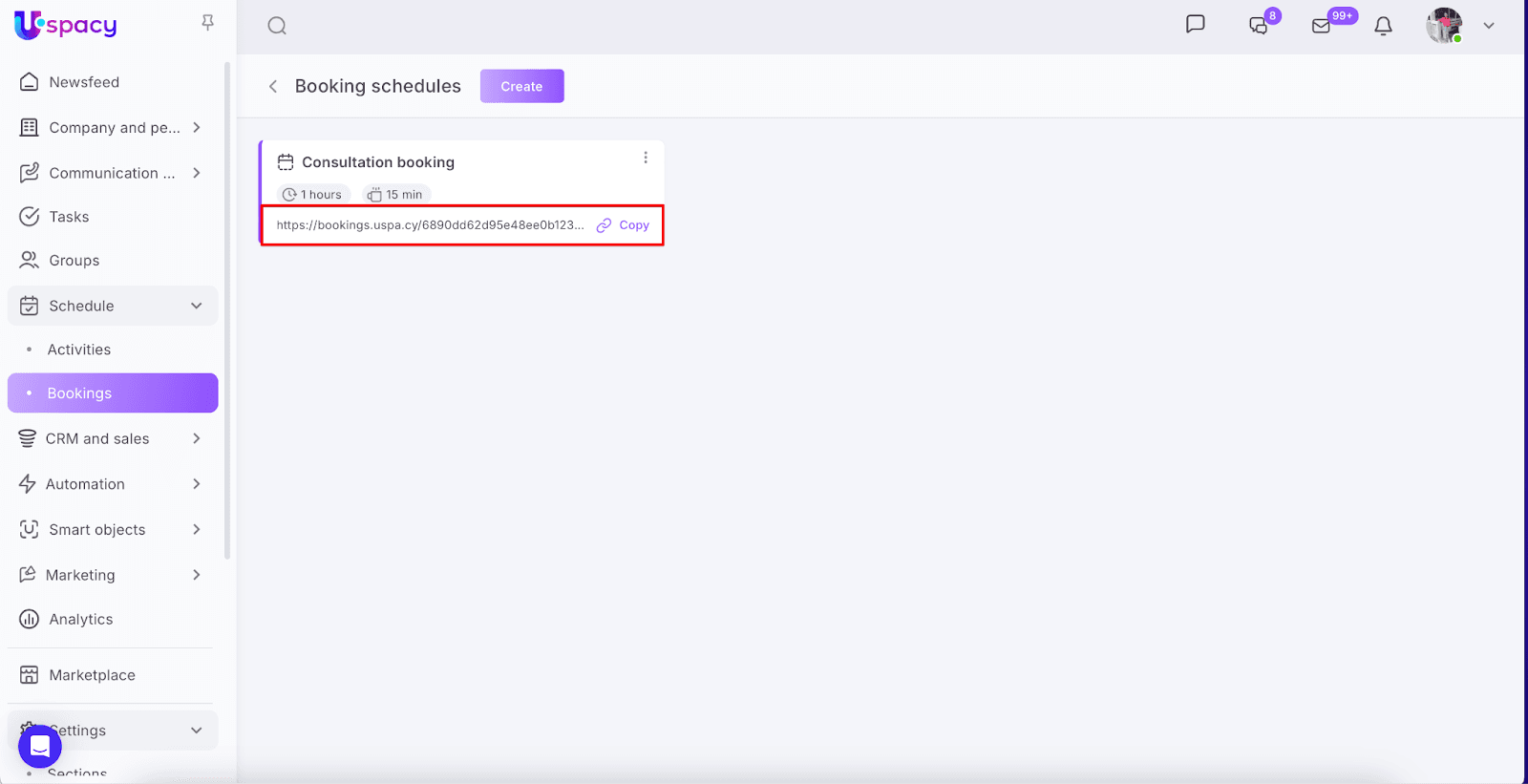Open the chat message icon
The image size is (1528, 784).
[x=1195, y=25]
